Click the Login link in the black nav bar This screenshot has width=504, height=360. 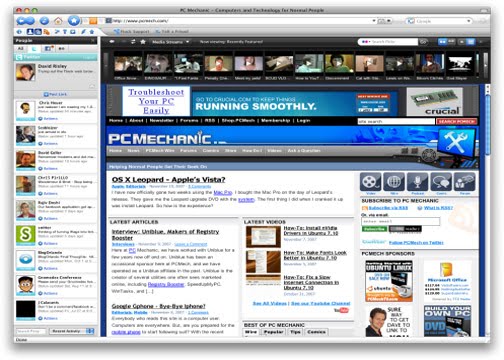[303, 120]
